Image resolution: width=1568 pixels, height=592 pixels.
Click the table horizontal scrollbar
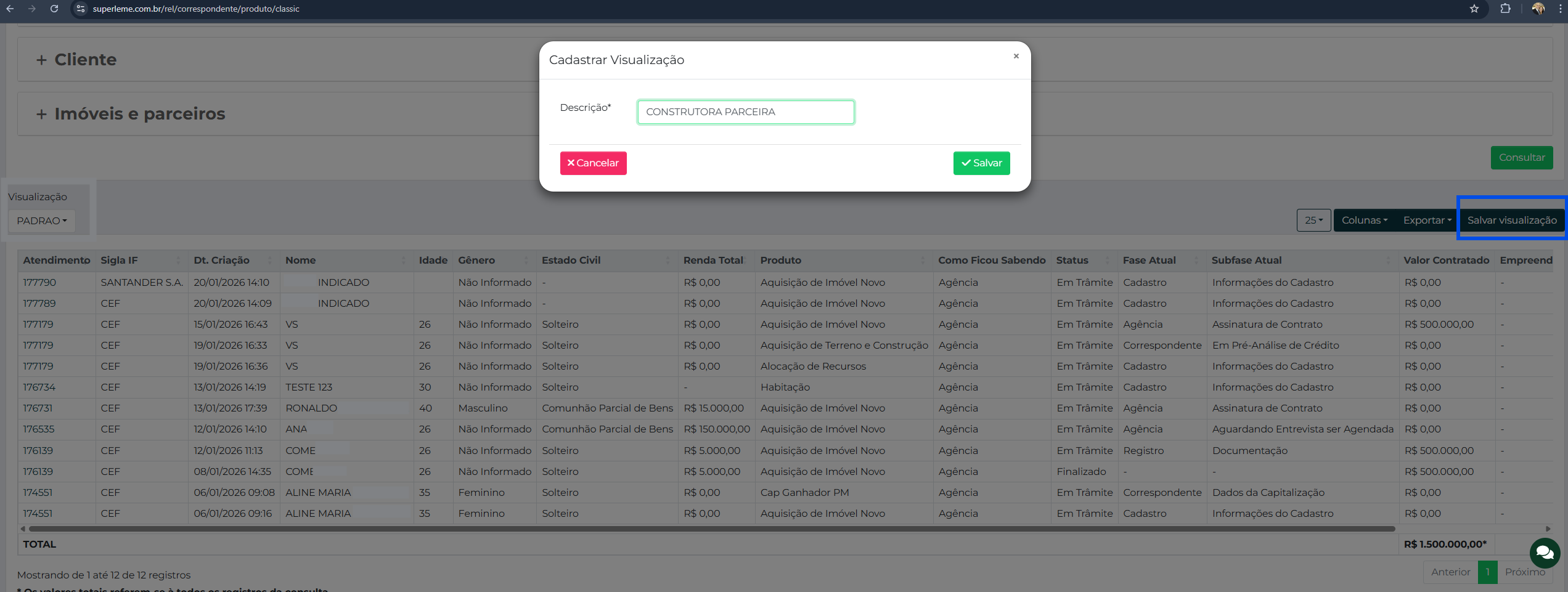tap(709, 529)
